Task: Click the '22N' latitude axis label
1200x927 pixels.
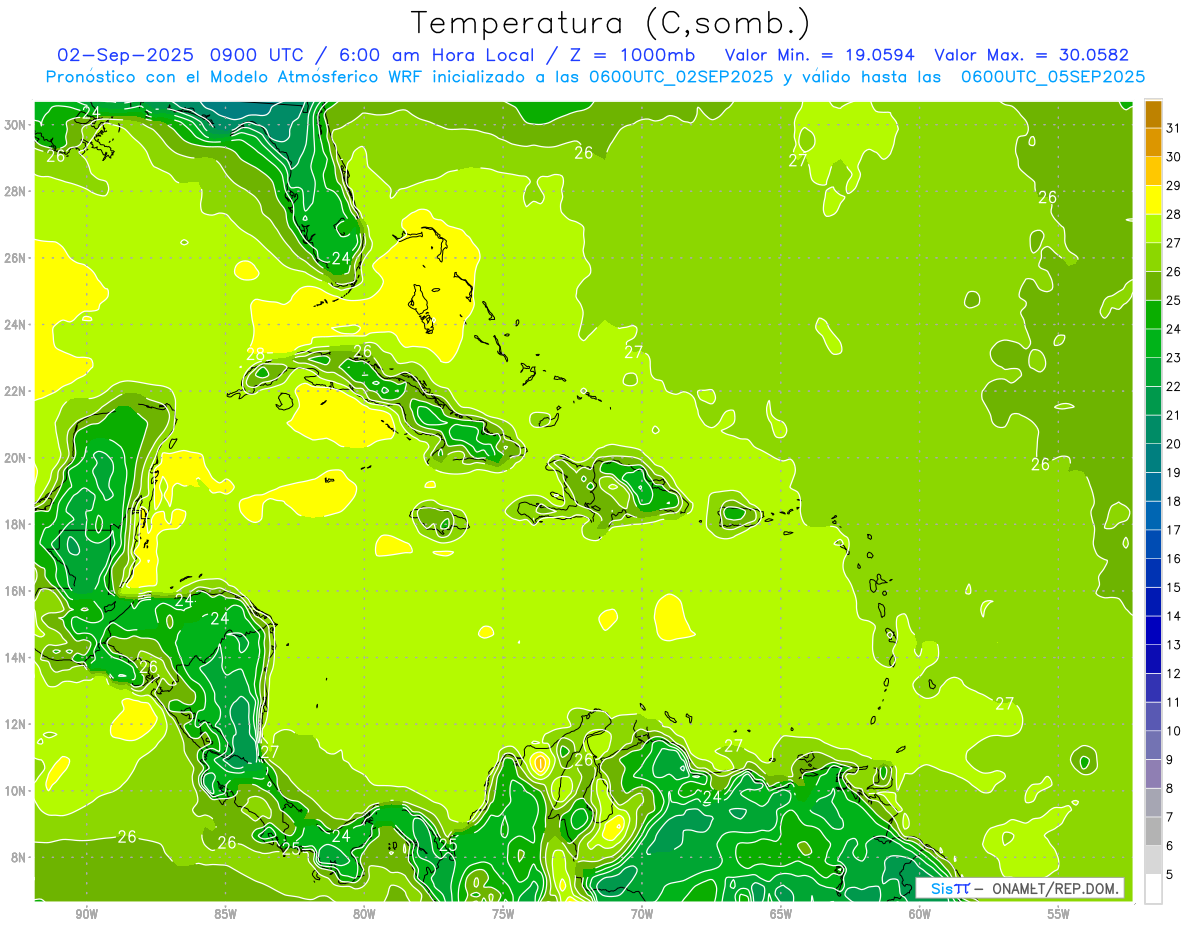Action: (x=17, y=391)
